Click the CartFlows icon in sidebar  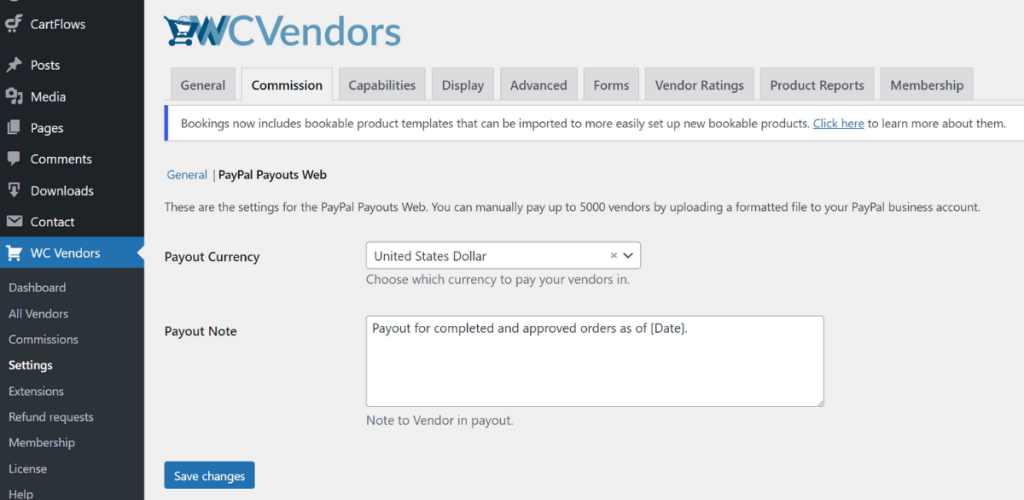(x=14, y=24)
